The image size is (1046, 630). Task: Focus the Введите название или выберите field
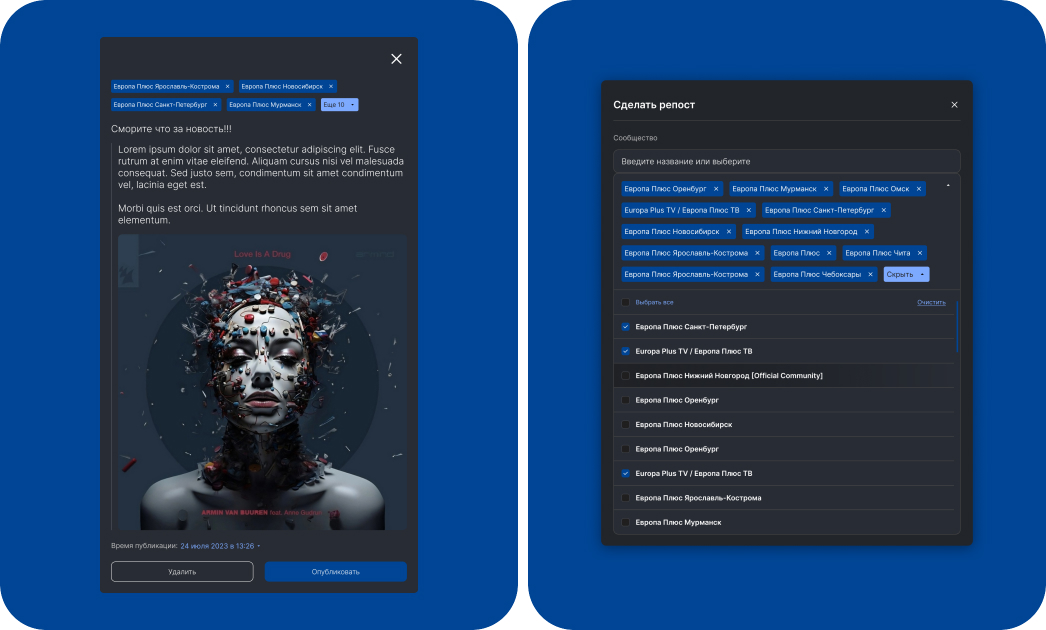click(787, 162)
